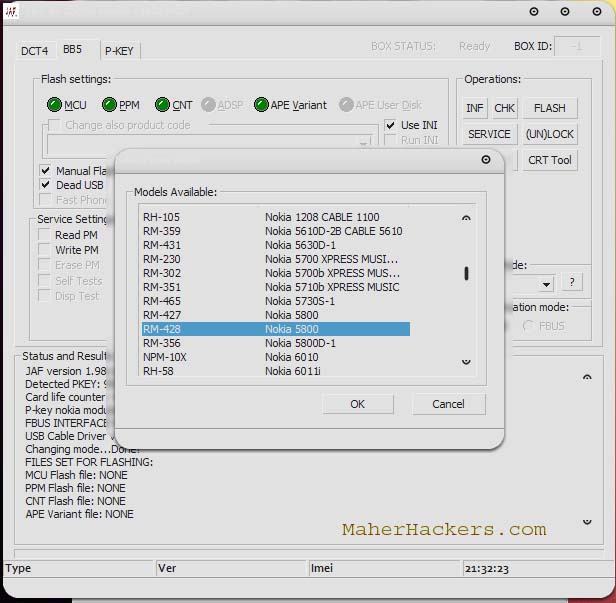This screenshot has width=616, height=603.
Task: Status log scroll up arrow
Action: tap(587, 378)
